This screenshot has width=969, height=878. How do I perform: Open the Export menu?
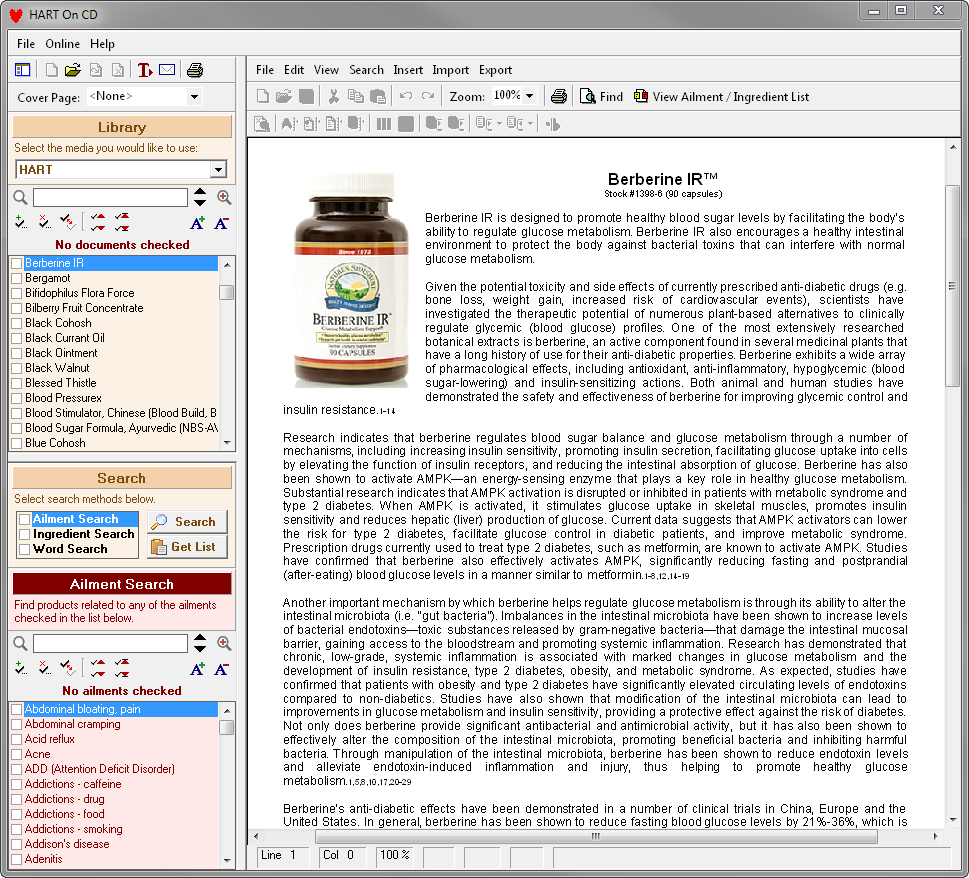[x=495, y=70]
